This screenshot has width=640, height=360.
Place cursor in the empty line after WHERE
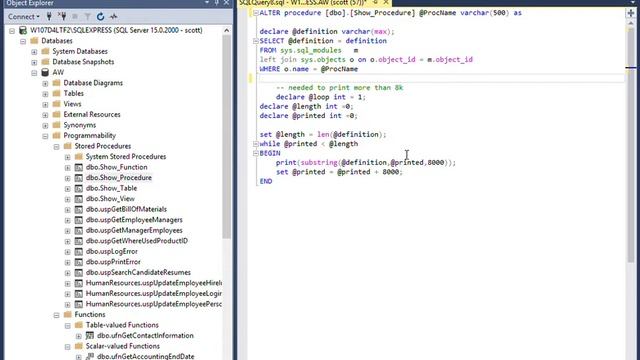click(441, 78)
